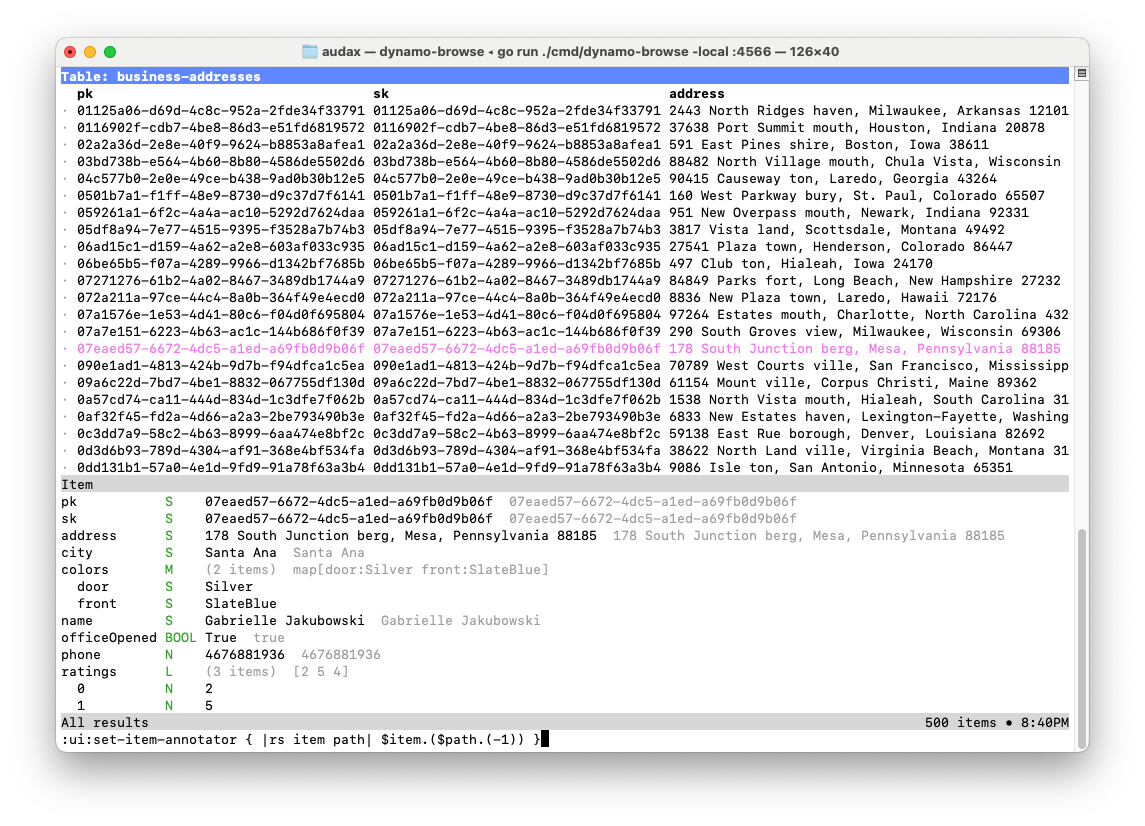This screenshot has width=1145, height=826.
Task: Expand the ratings list attribute
Action: [x=88, y=672]
